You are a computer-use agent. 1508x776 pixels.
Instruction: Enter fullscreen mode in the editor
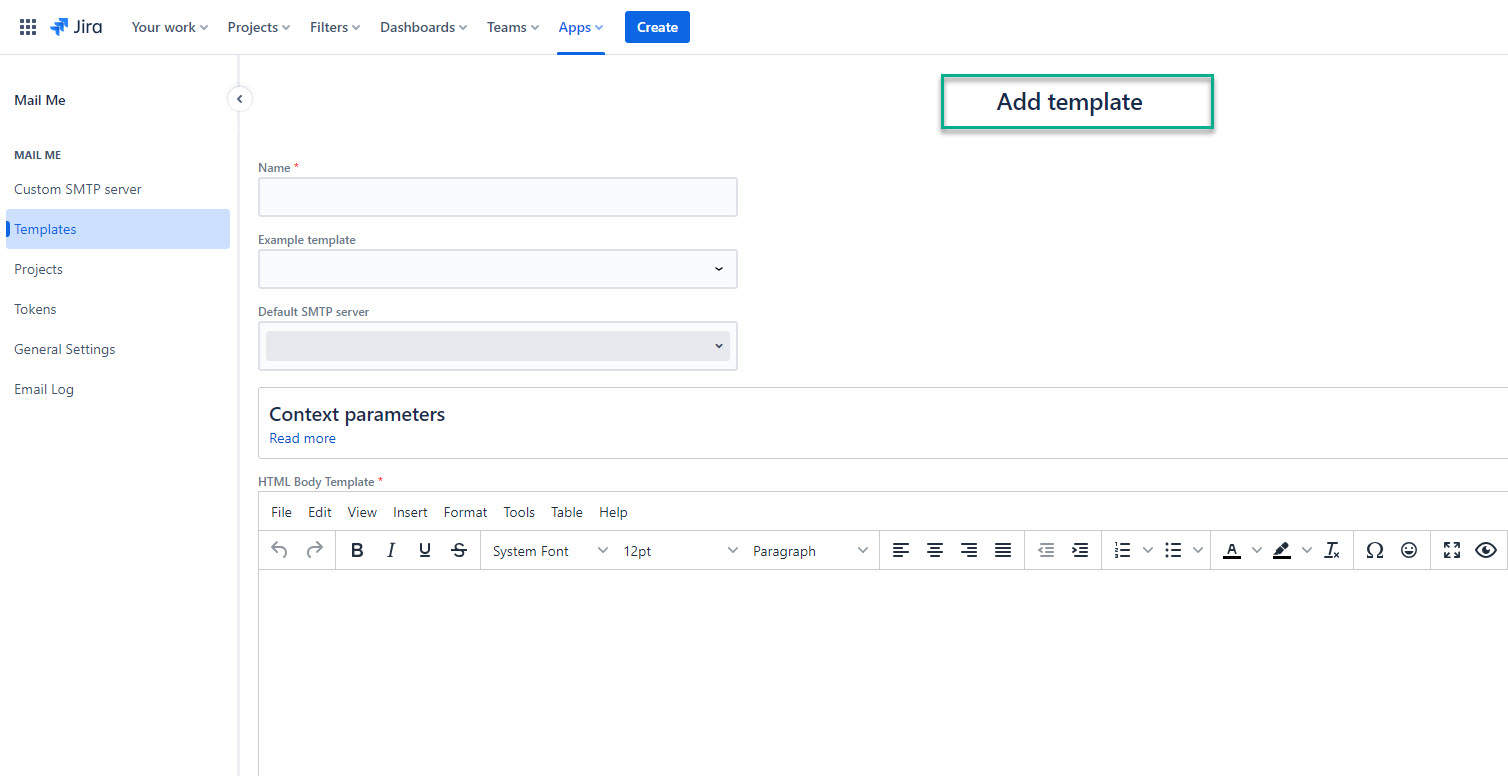1452,551
